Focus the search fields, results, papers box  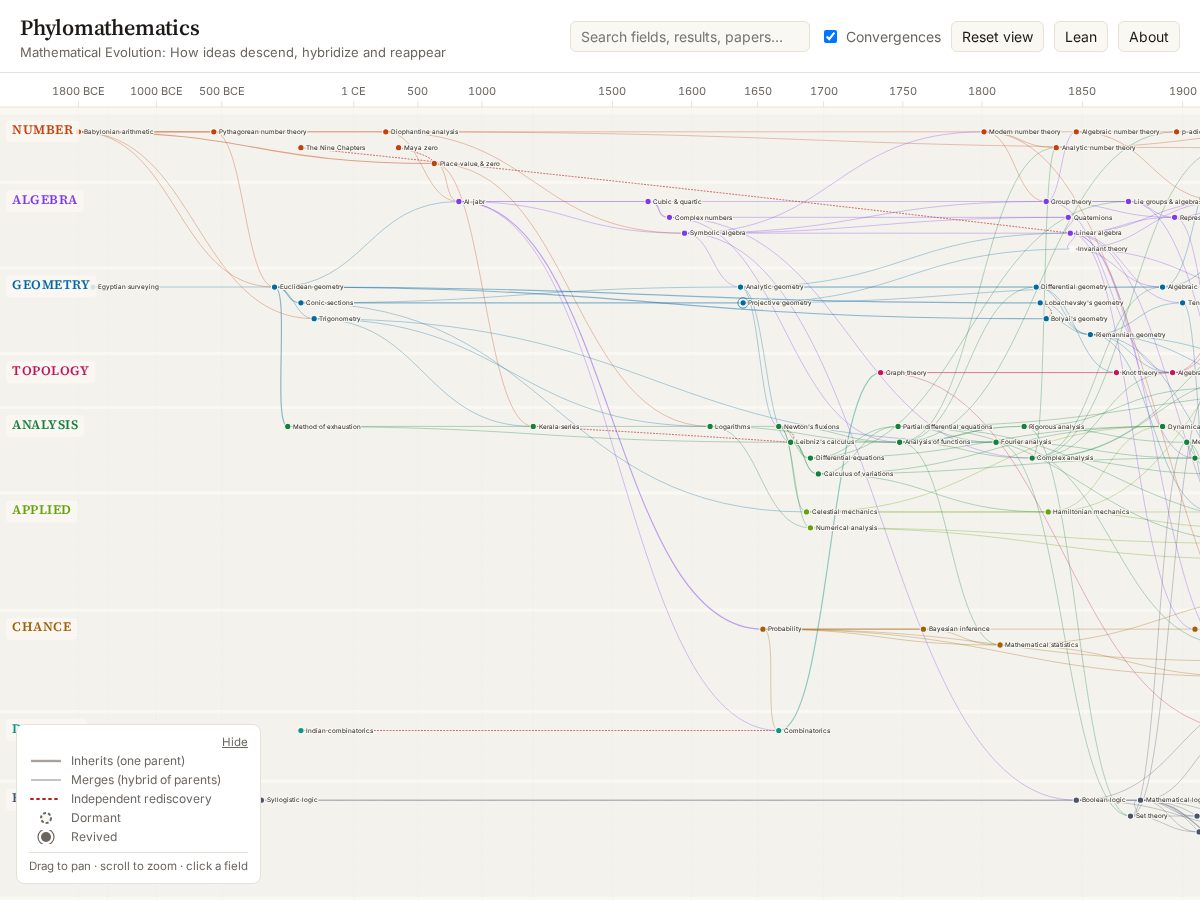690,37
